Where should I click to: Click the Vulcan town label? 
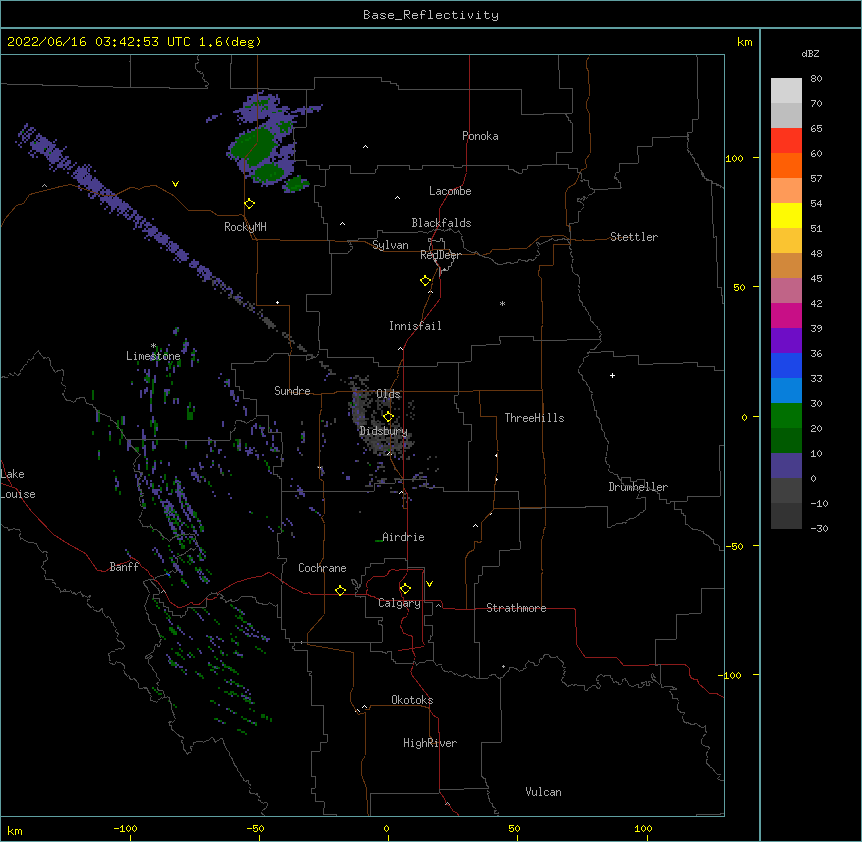point(543,792)
